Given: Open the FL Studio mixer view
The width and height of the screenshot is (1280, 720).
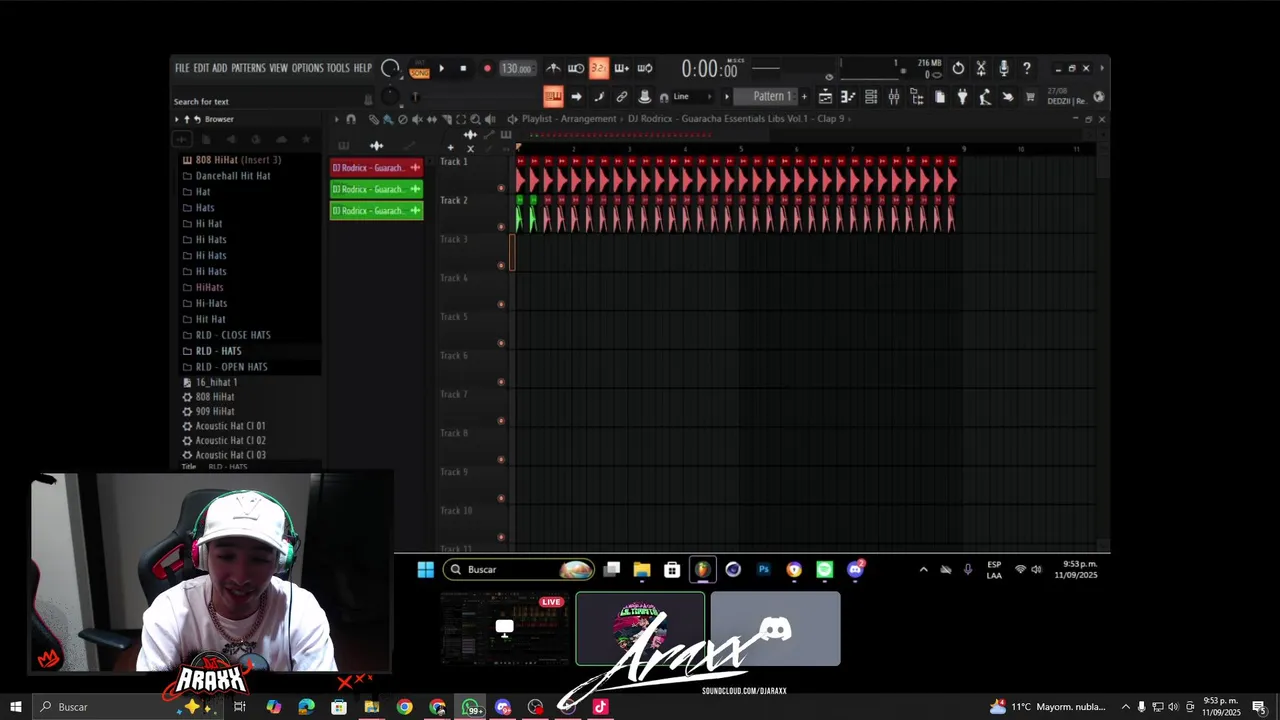Looking at the screenshot, I should tap(894, 97).
